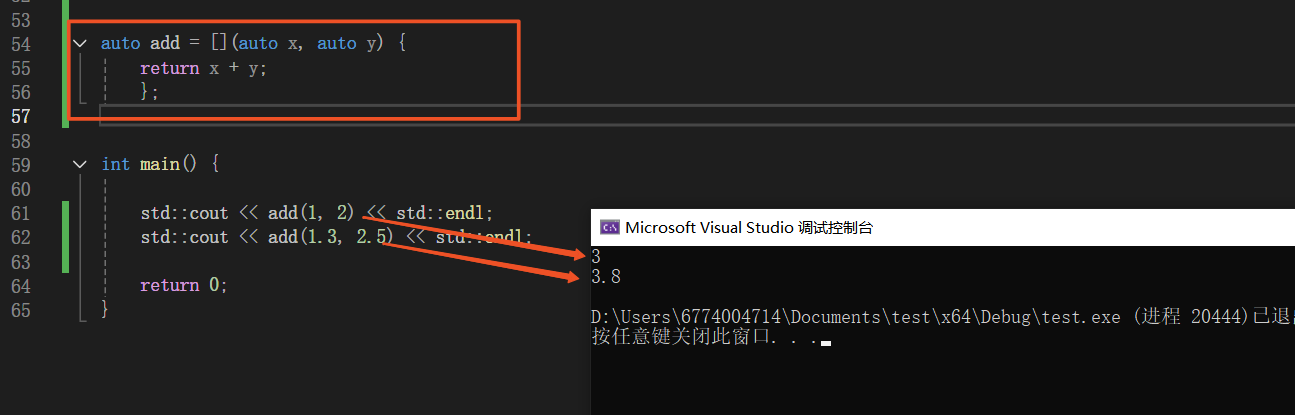Screen dimensions: 1295x415
Task: Collapse the lambda block at line 54
Action: [79, 44]
